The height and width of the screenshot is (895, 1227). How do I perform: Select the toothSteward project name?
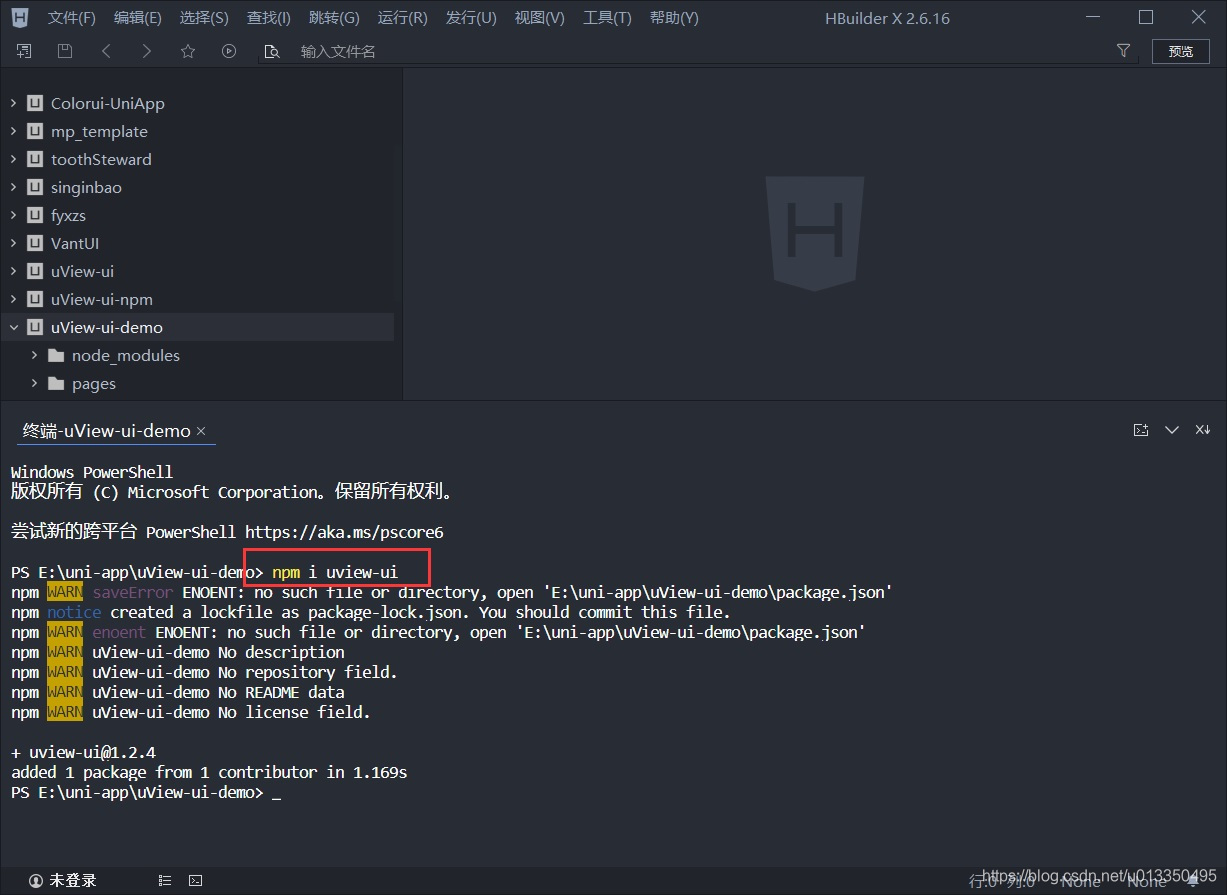point(101,159)
